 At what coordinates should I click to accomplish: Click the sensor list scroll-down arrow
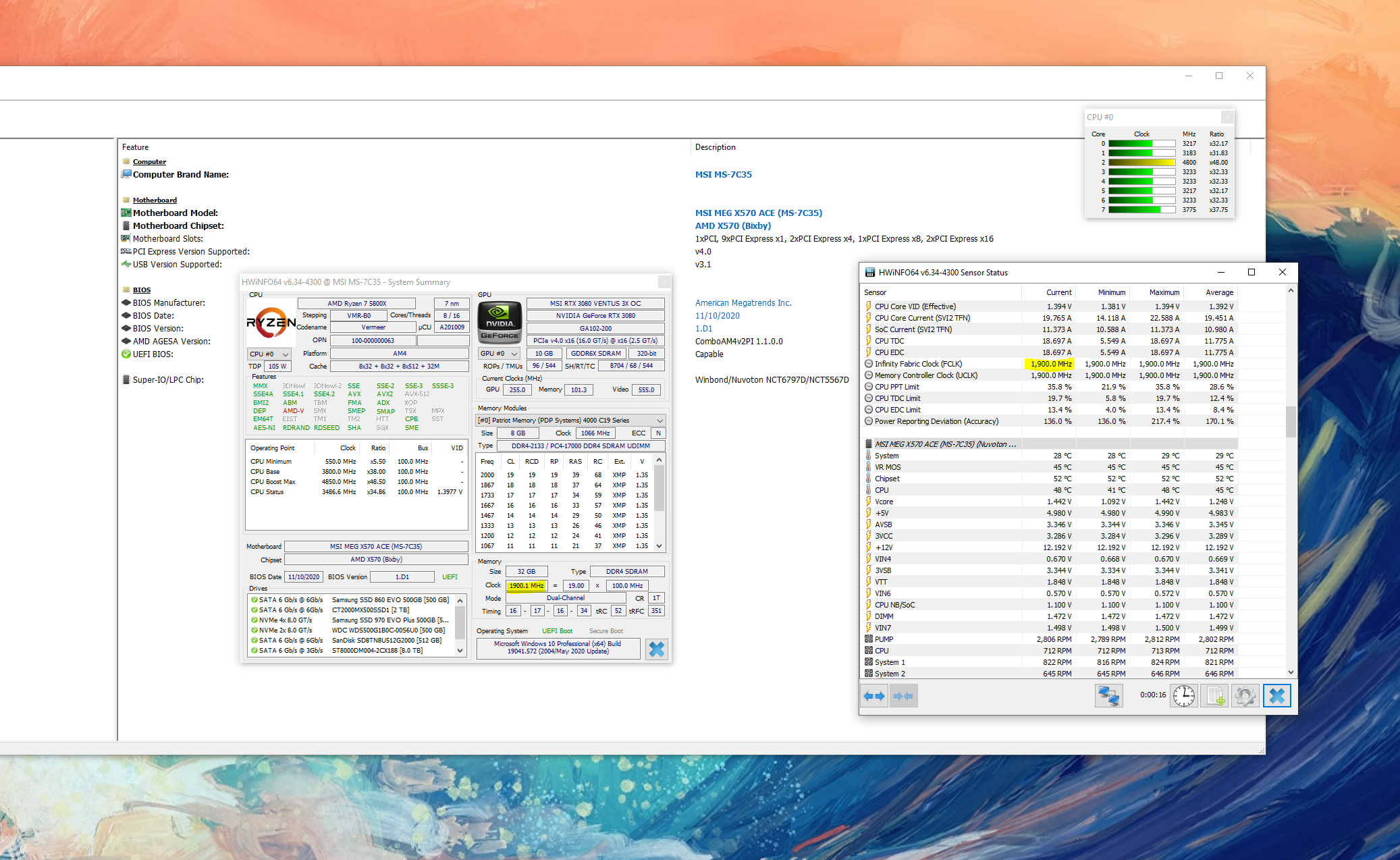[1291, 672]
